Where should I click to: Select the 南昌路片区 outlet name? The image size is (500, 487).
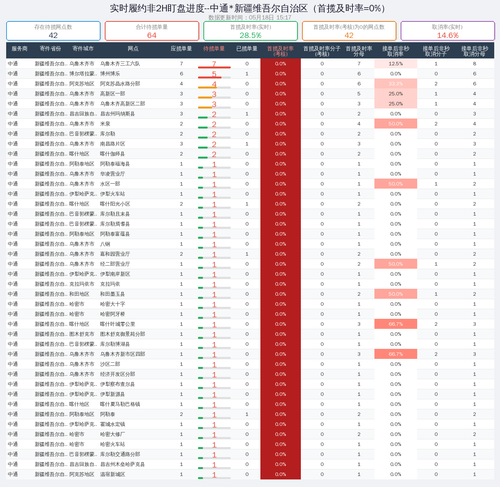[x=112, y=144]
